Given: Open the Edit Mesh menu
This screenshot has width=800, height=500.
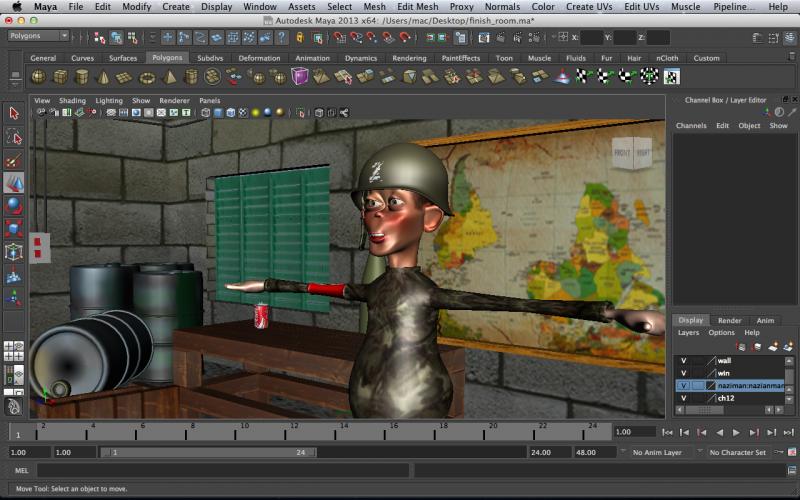Looking at the screenshot, I should click(x=417, y=7).
